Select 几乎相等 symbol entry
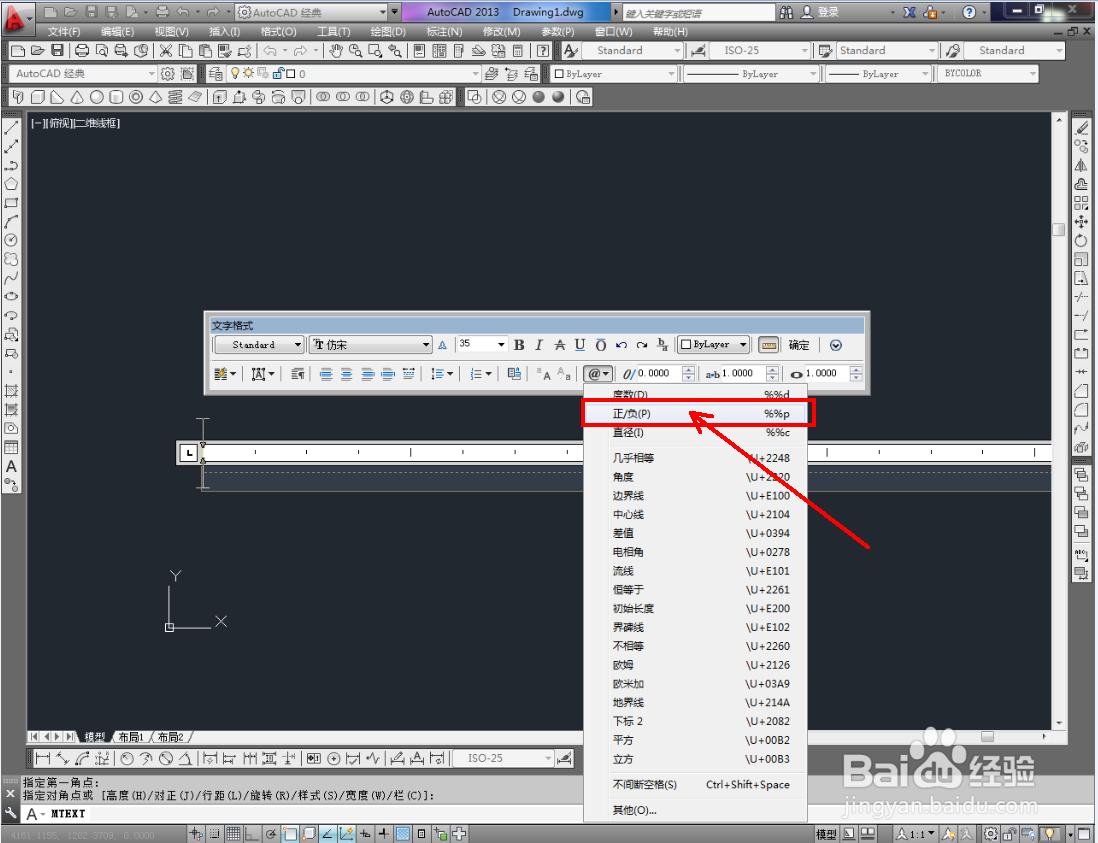 click(x=695, y=458)
